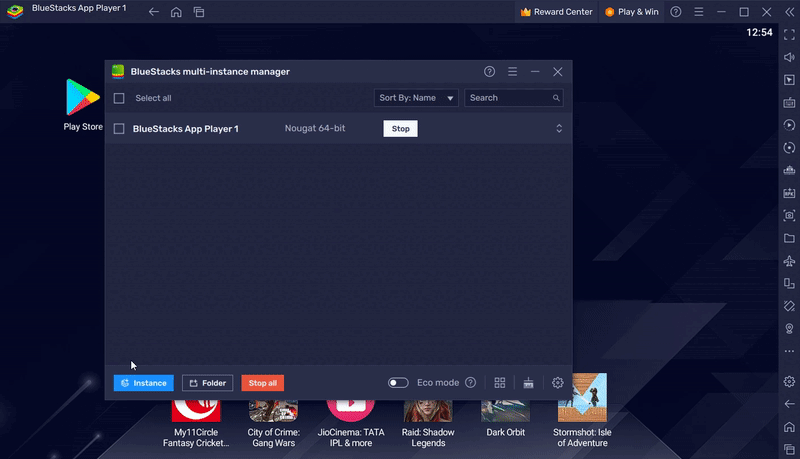
Task: Click the cursor lock icon in sidebar
Action: tap(789, 80)
